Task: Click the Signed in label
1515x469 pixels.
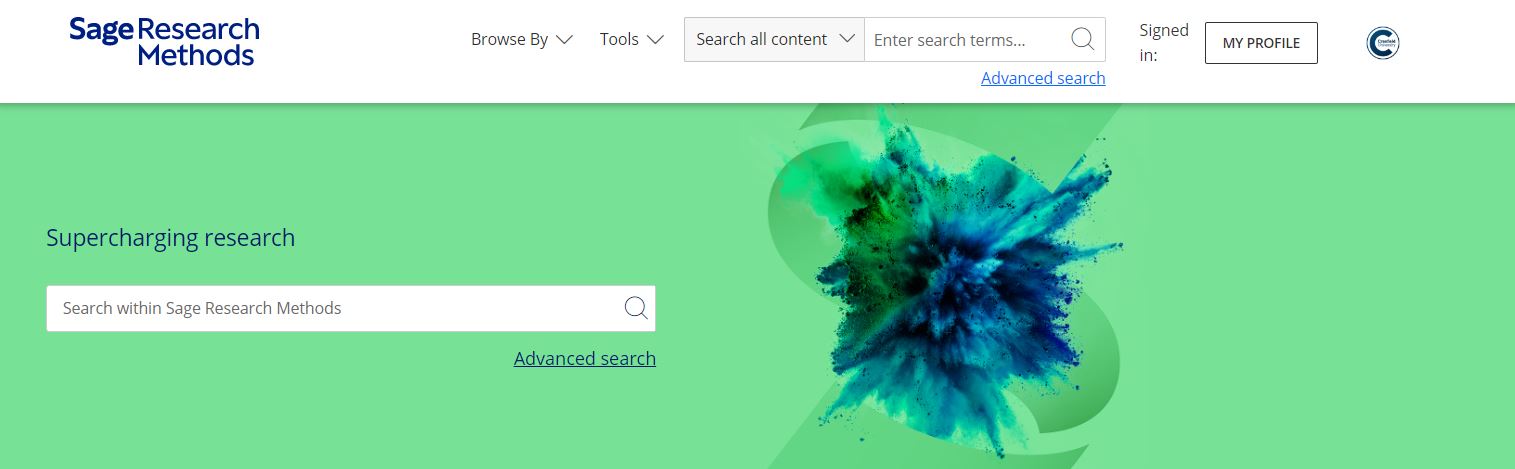Action: (x=1164, y=43)
